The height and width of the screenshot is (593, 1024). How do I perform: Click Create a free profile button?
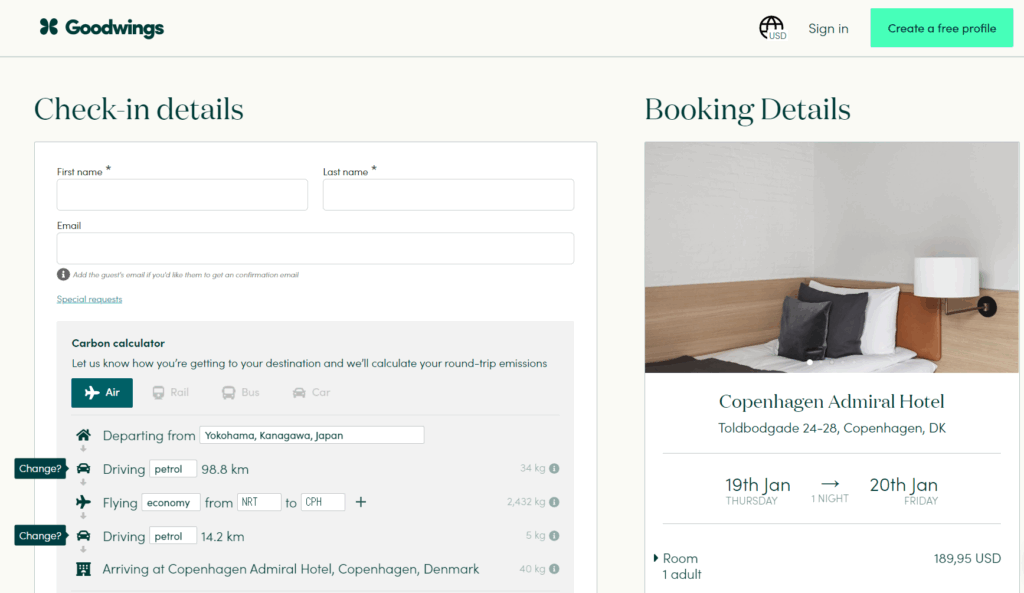pos(942,28)
